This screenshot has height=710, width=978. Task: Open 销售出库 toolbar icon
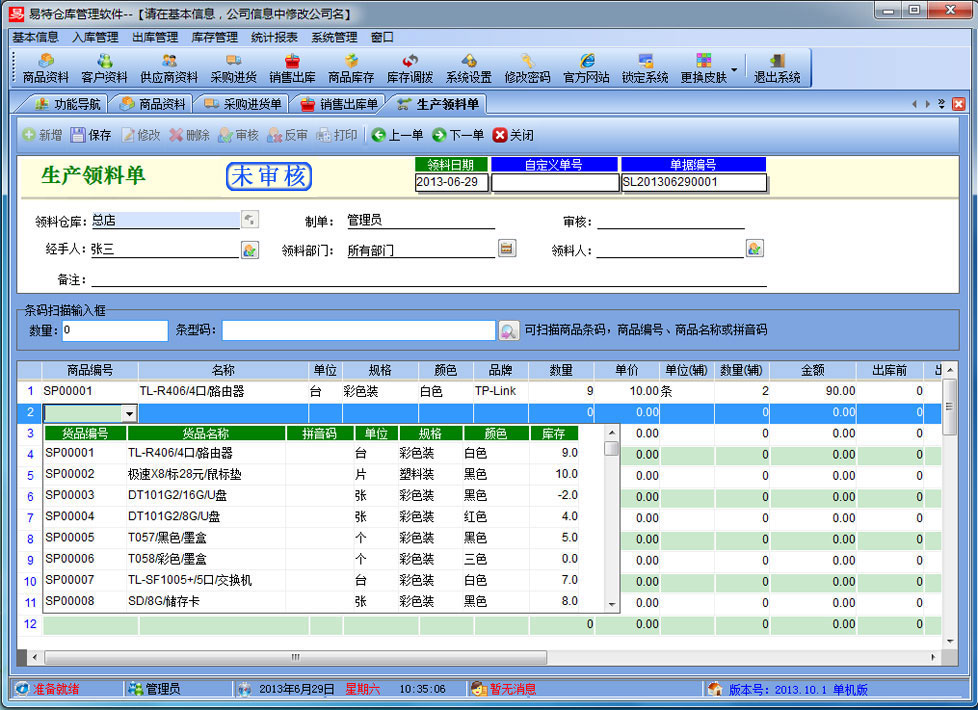tap(292, 68)
